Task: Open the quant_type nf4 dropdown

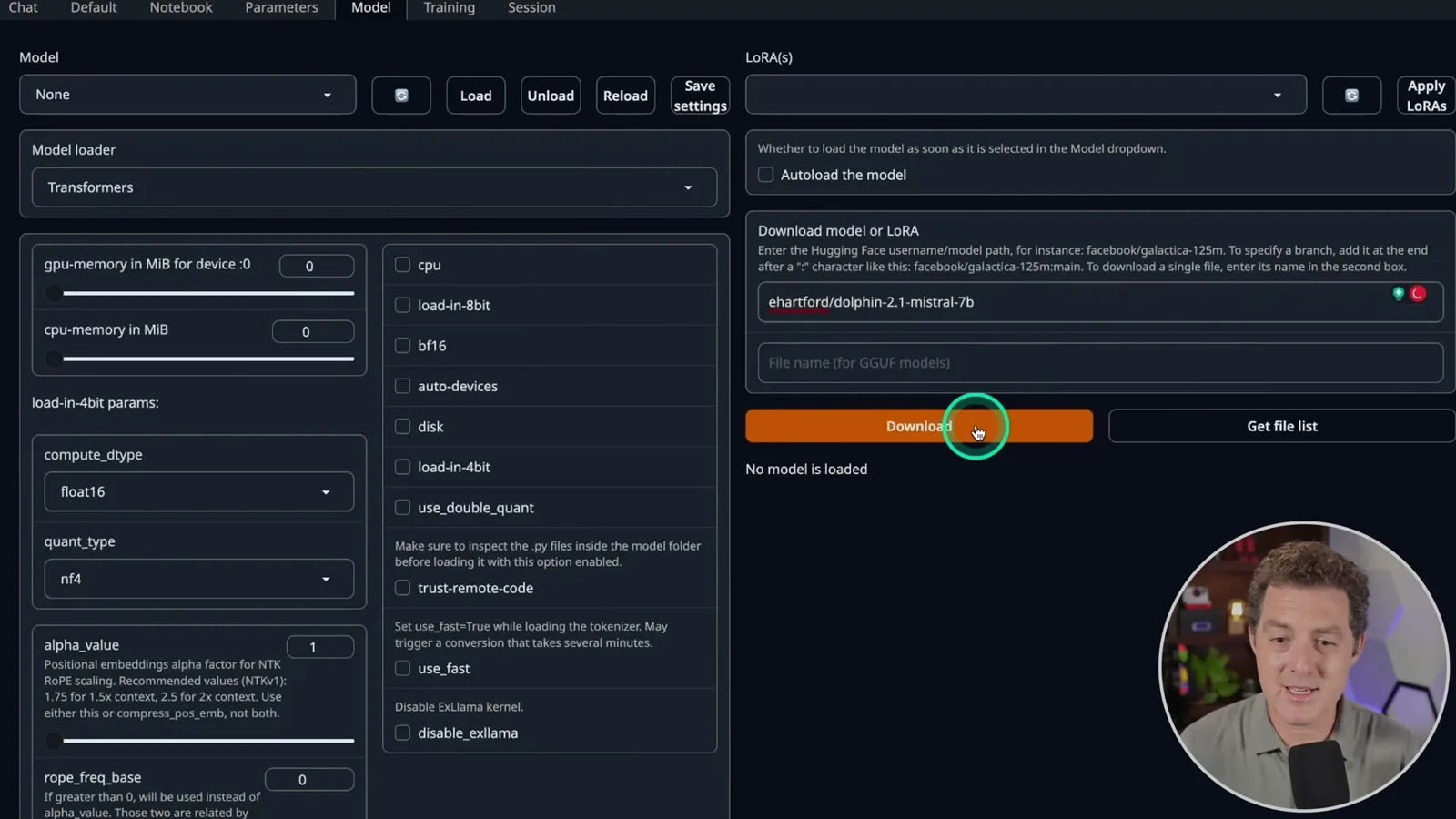Action: [199, 579]
